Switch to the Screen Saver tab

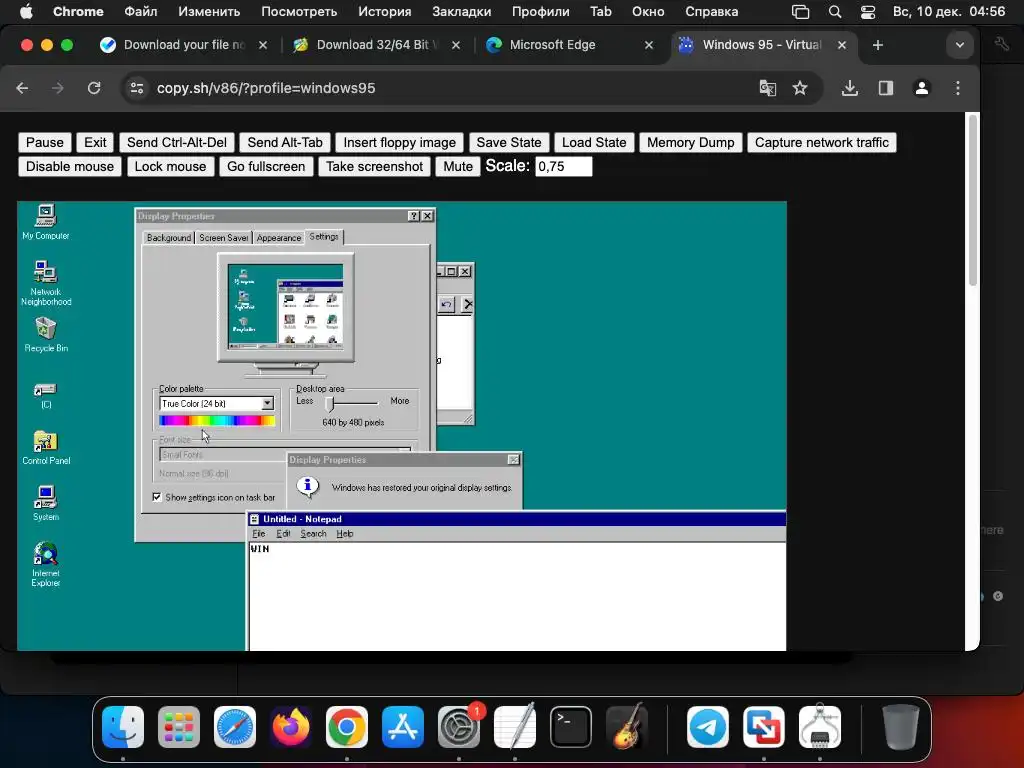tap(223, 238)
